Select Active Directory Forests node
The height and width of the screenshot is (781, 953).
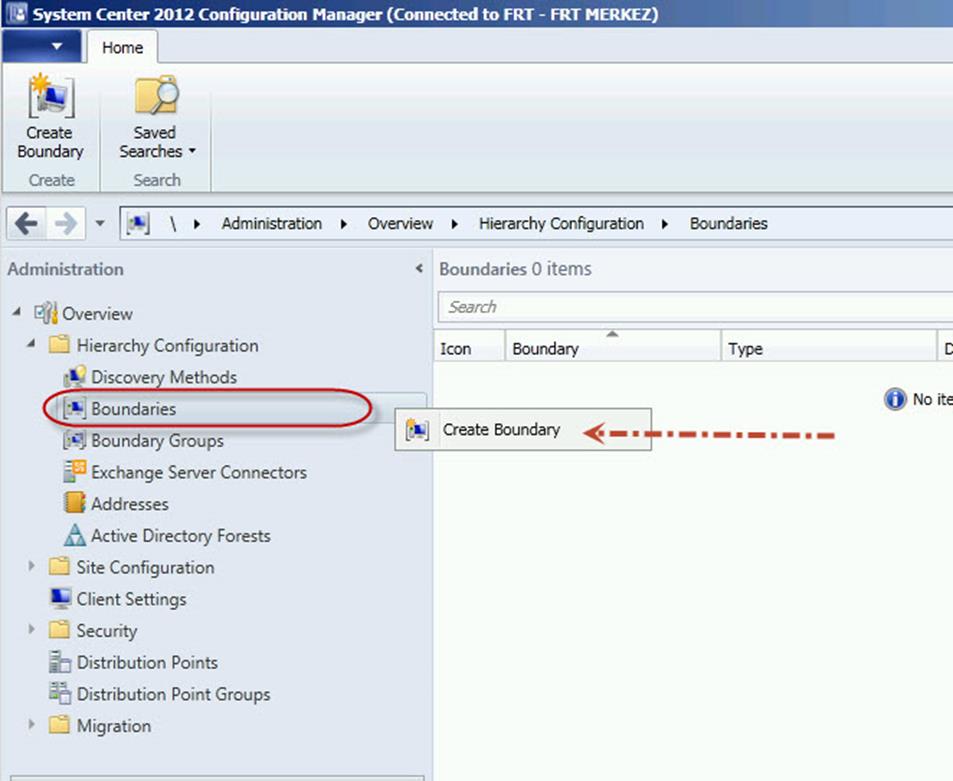point(180,536)
